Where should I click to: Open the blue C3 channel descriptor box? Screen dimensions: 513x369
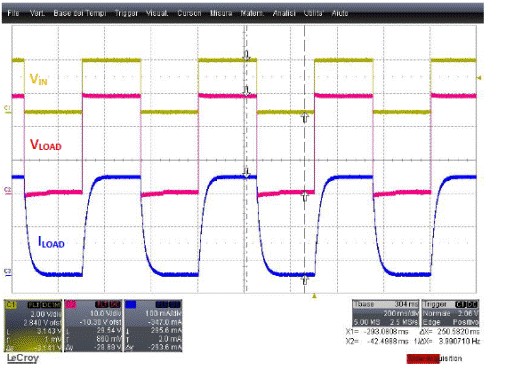click(153, 326)
